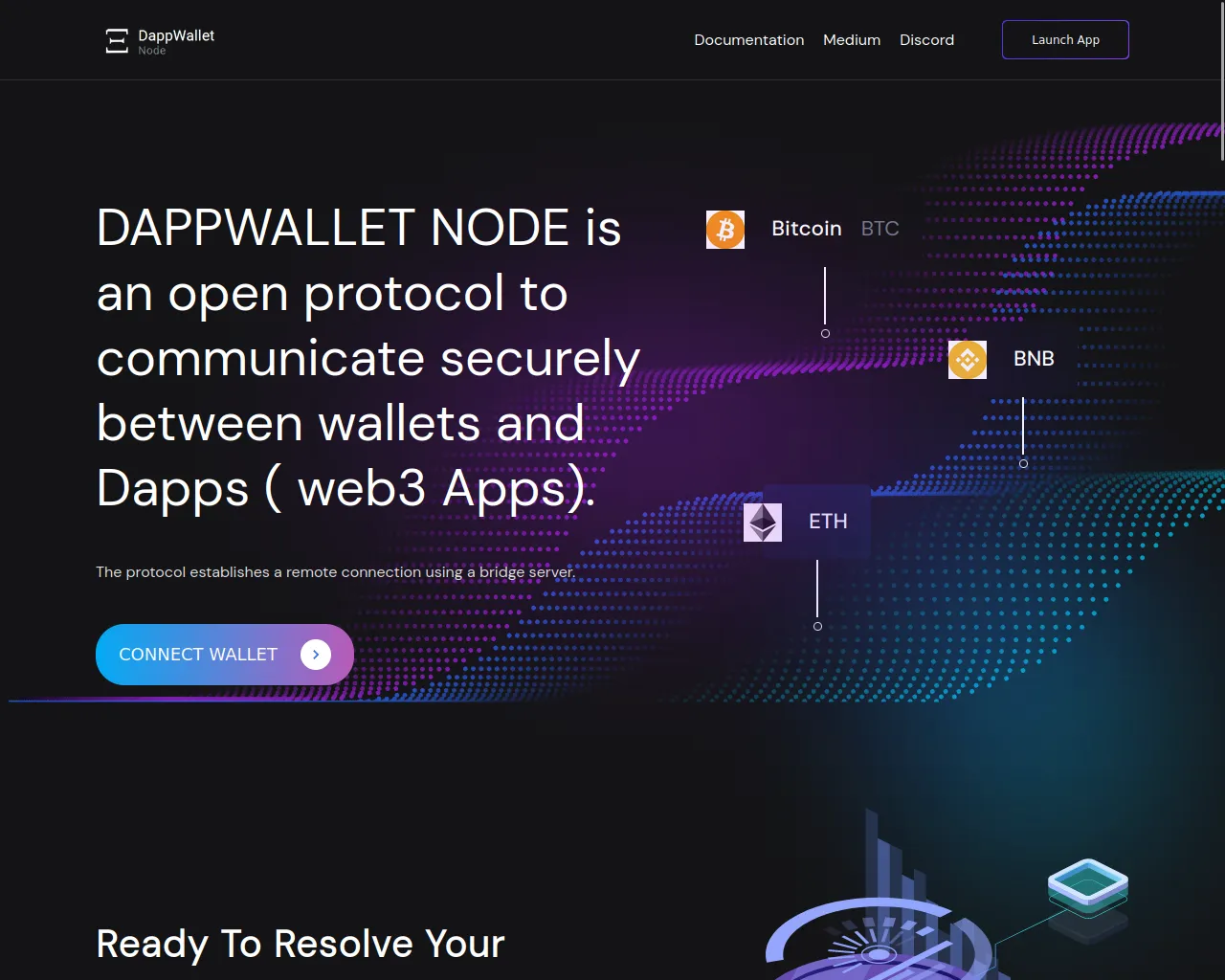Click the purple radar dial illustration
The height and width of the screenshot is (980, 1225).
tap(879, 941)
